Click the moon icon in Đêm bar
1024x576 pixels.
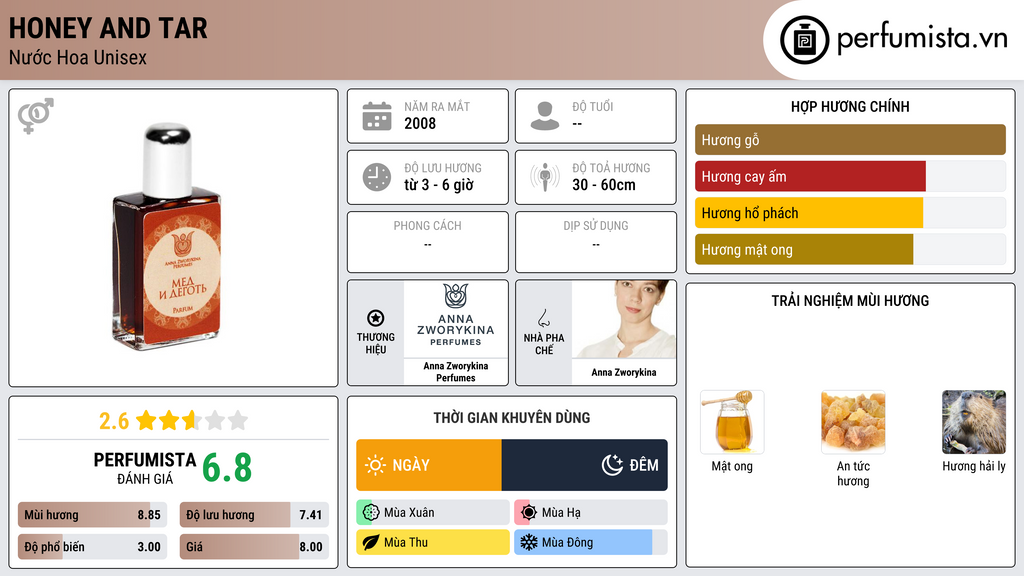click(612, 465)
